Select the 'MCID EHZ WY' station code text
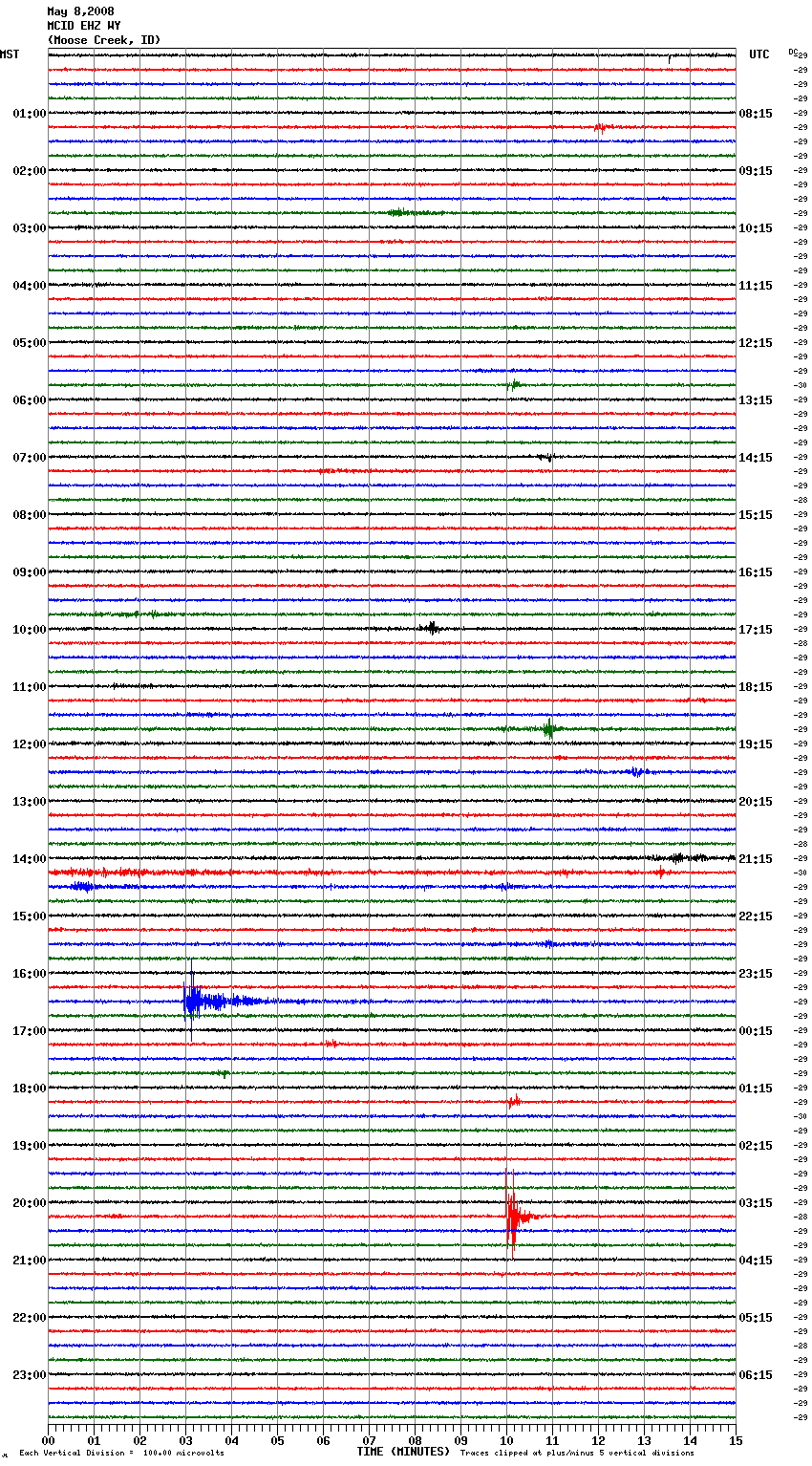The height and width of the screenshot is (1466, 812). (84, 26)
